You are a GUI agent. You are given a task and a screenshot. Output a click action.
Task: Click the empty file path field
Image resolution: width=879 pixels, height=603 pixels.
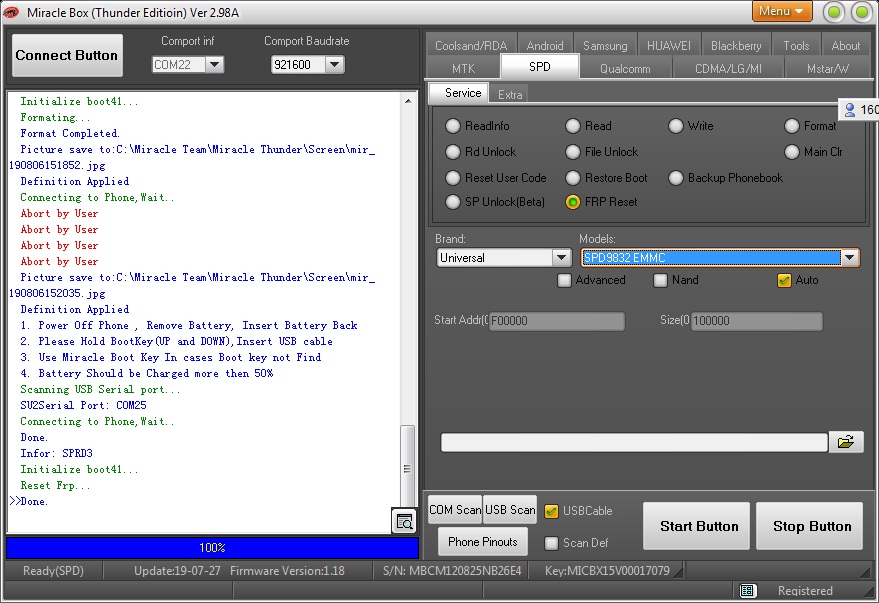point(634,442)
